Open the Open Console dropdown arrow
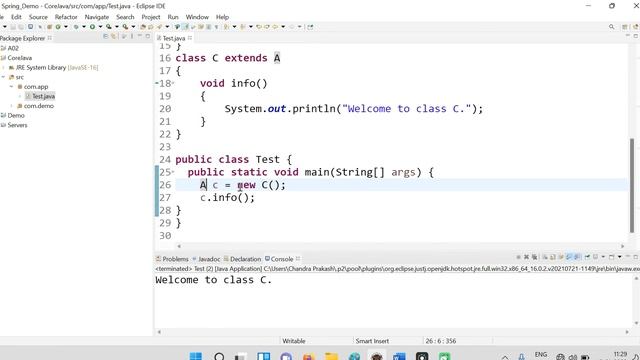Image resolution: width=640 pixels, height=360 pixels. 620,257
